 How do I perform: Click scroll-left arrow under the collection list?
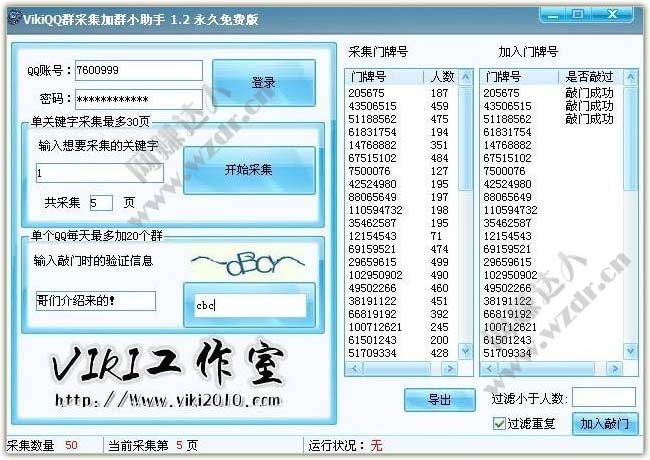pyautogui.click(x=354, y=368)
